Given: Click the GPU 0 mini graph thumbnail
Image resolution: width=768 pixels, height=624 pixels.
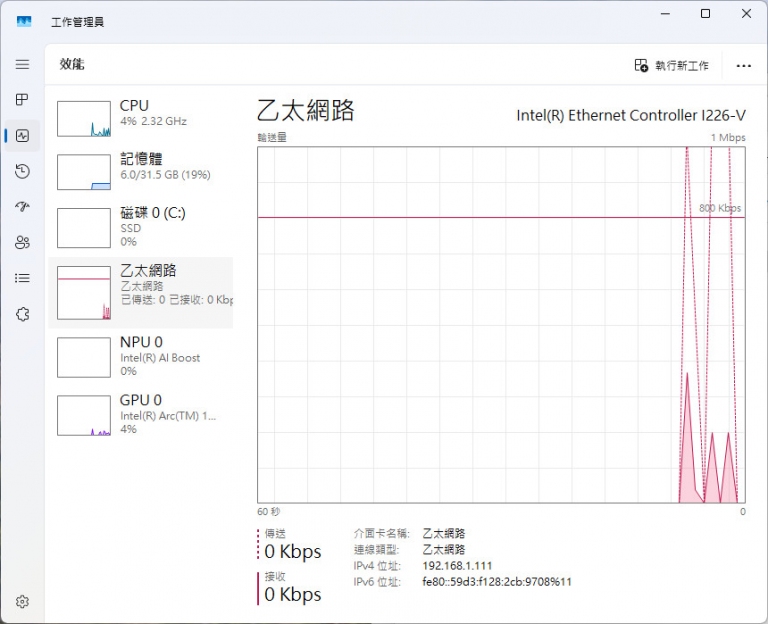Looking at the screenshot, I should pyautogui.click(x=84, y=415).
